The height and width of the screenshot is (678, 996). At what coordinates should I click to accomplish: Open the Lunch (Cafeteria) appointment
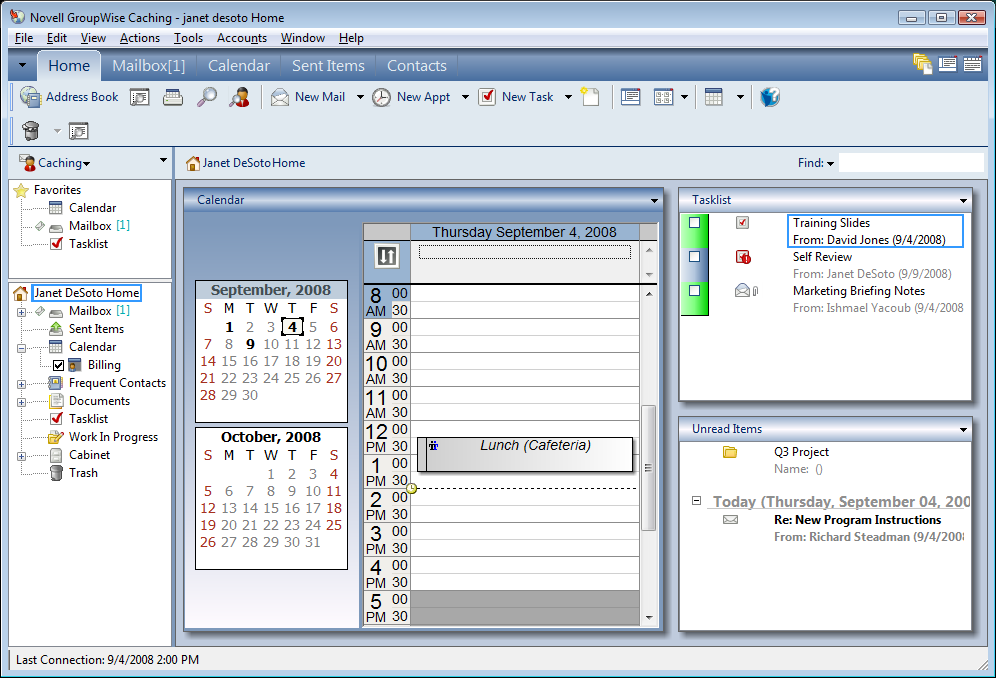[x=525, y=454]
